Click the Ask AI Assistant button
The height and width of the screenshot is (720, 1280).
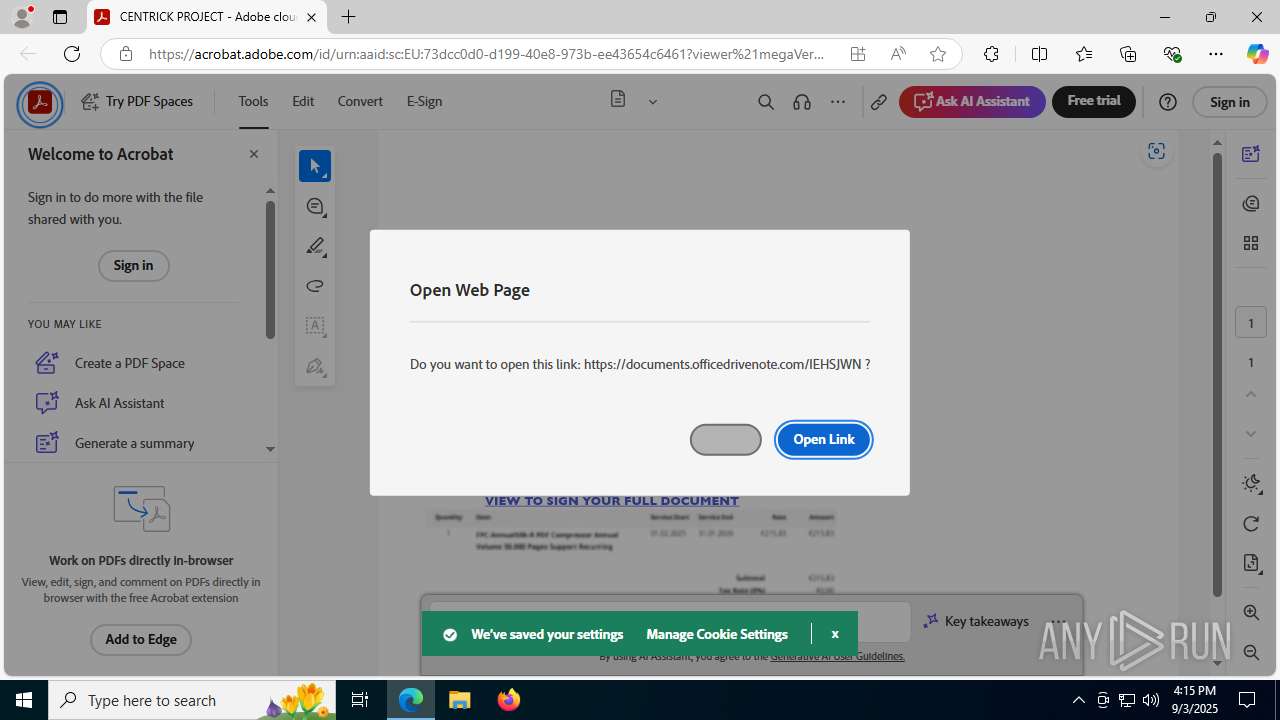coord(972,101)
